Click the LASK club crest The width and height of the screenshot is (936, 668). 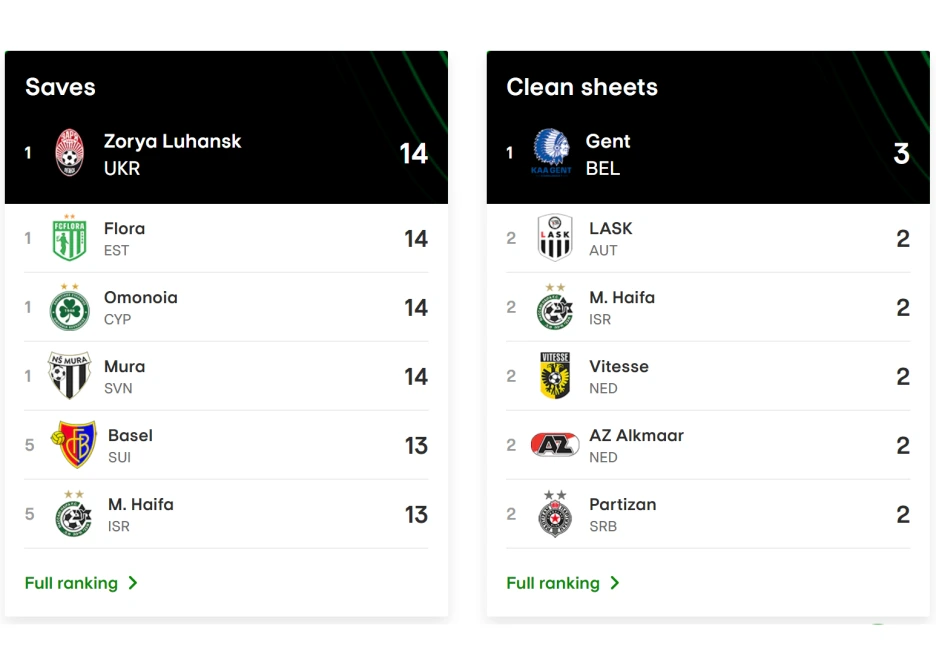coord(554,238)
